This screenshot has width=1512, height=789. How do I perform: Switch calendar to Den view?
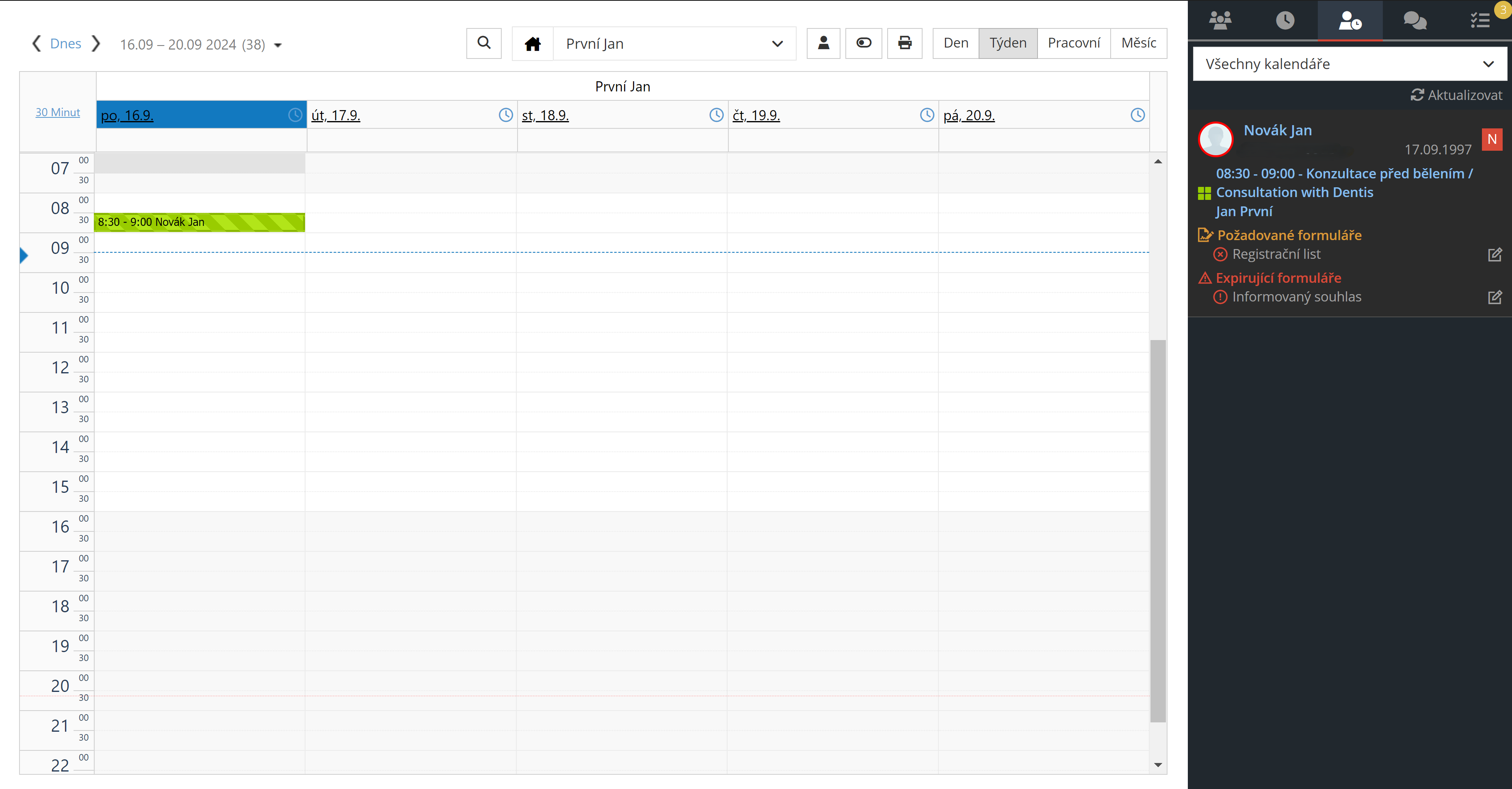point(955,43)
